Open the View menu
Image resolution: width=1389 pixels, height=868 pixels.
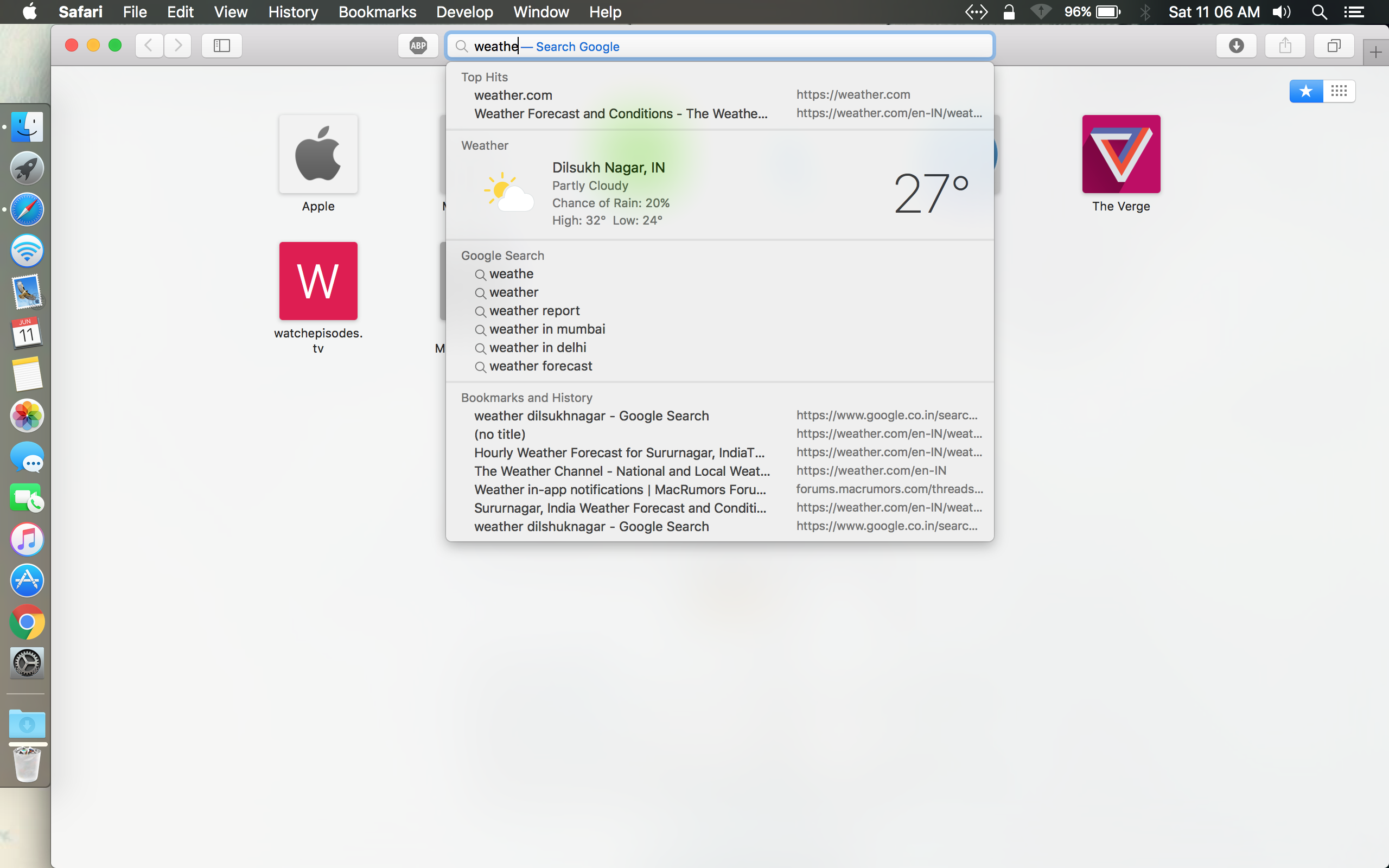(x=231, y=11)
